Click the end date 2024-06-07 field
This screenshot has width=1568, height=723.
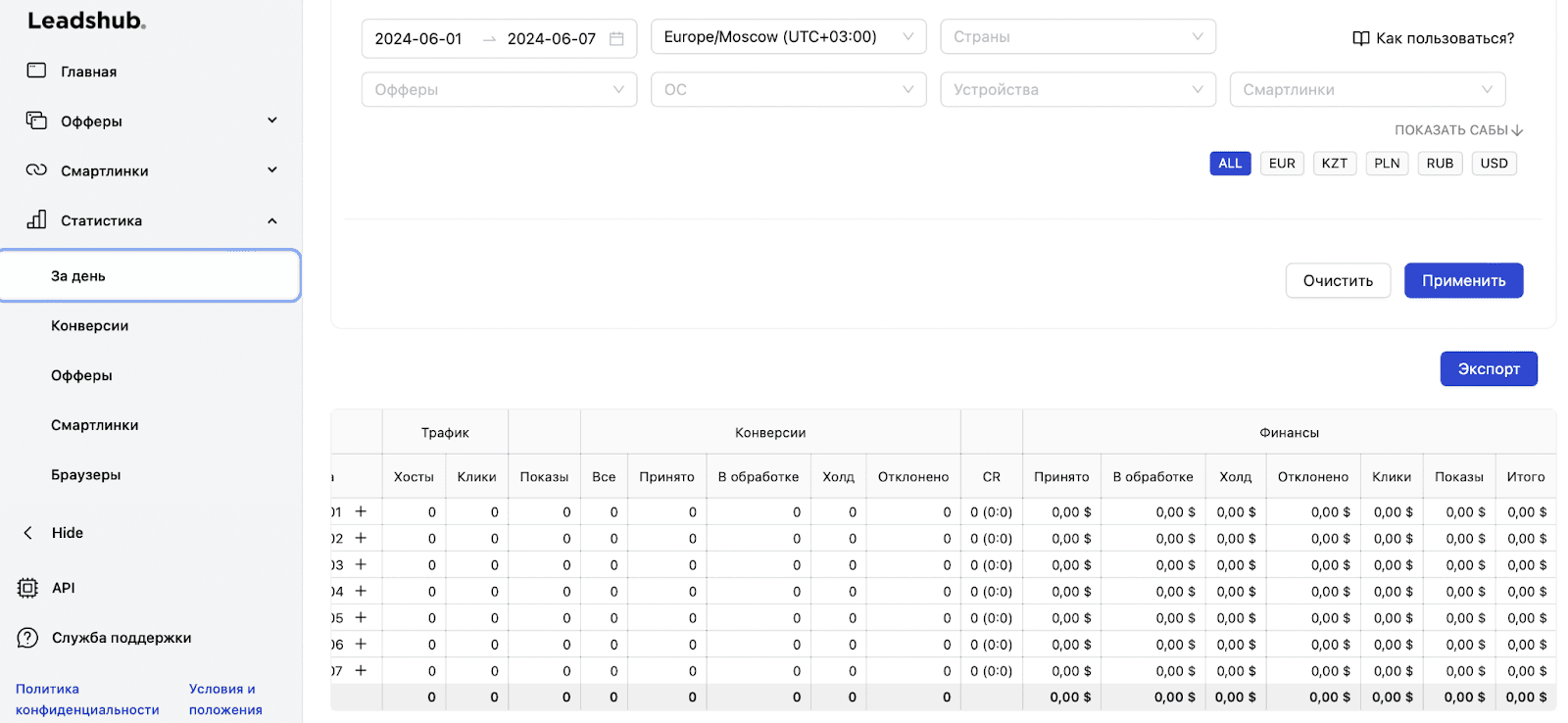[x=552, y=39]
